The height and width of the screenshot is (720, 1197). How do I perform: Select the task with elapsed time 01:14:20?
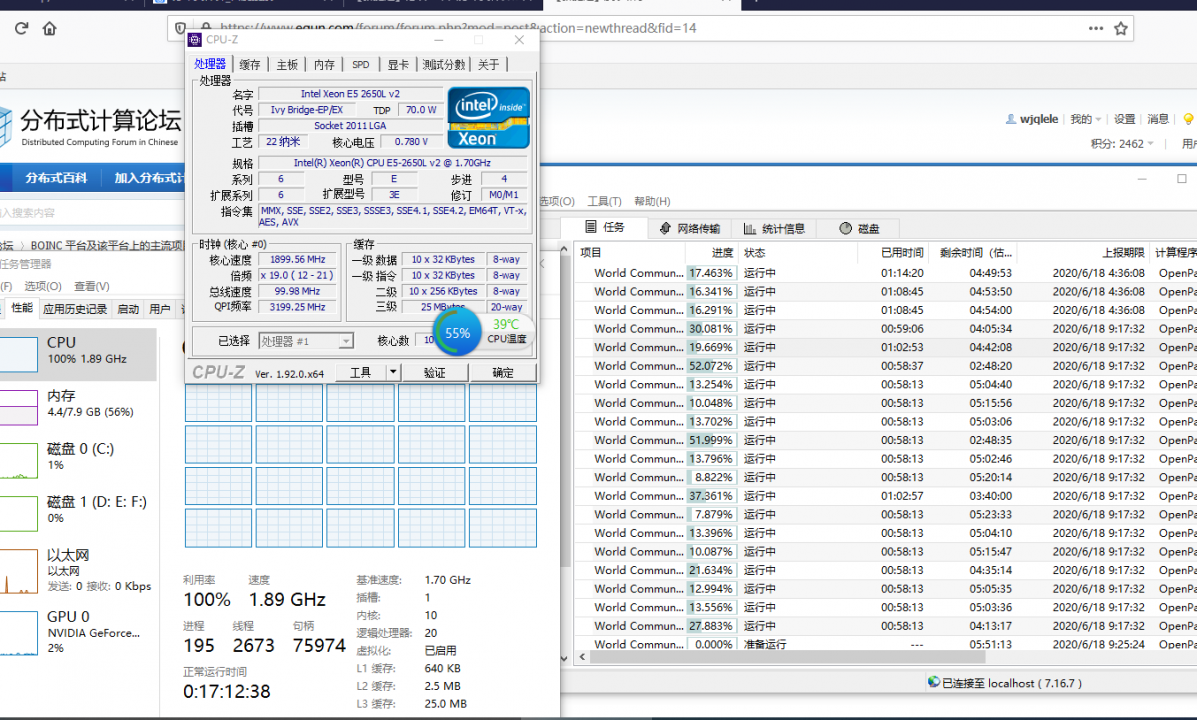coord(886,273)
